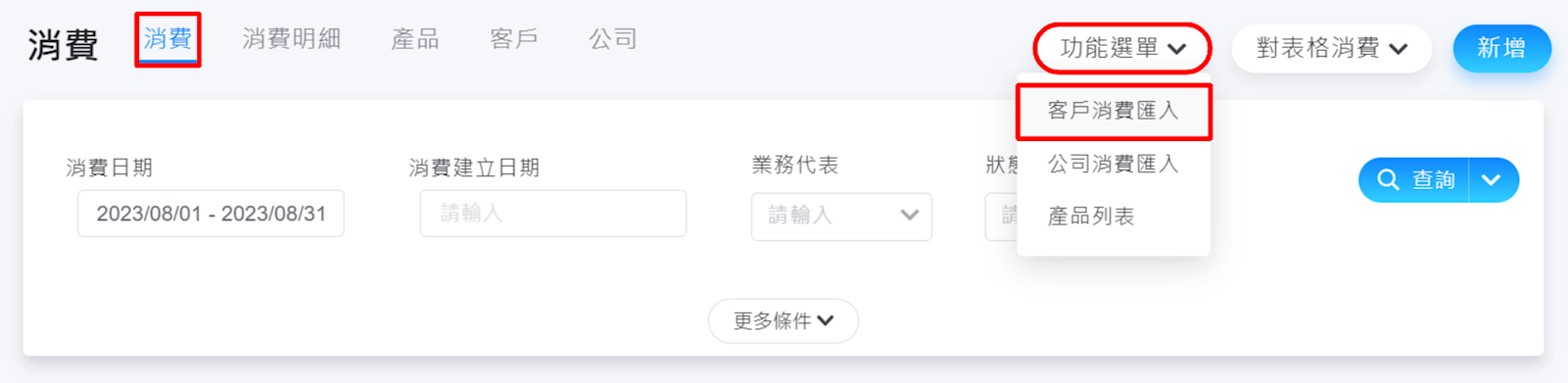Choose 公司消費匯入 from the menu

[x=1114, y=164]
